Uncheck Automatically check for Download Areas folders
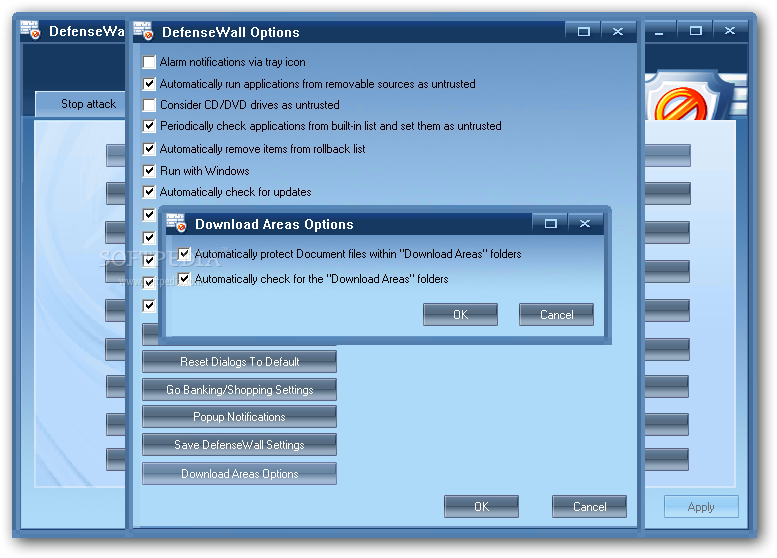Viewport: 777px width, 558px height. (x=184, y=279)
